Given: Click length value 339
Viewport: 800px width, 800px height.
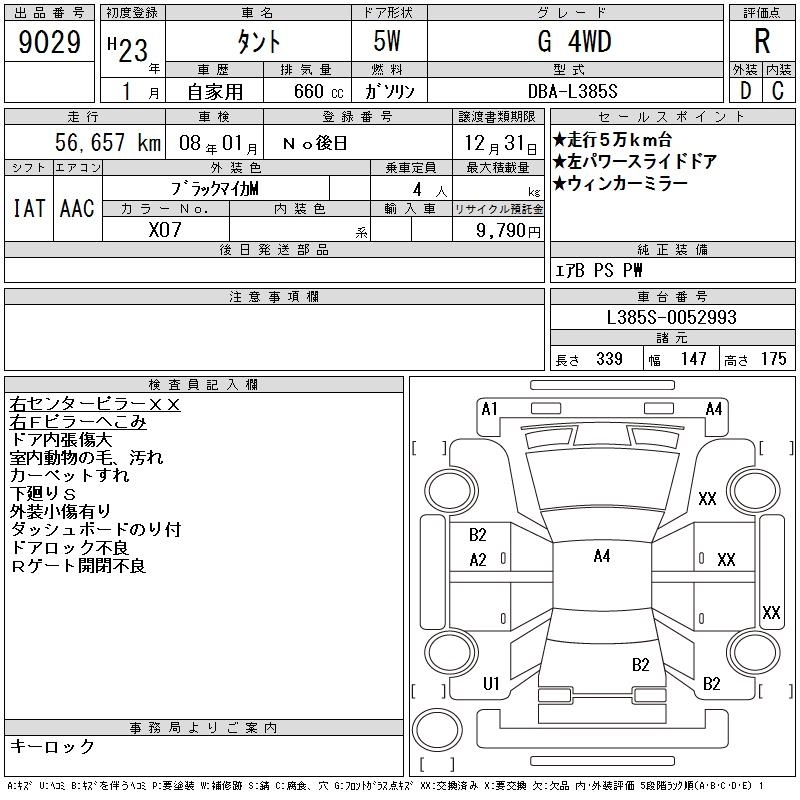Looking at the screenshot, I should pyautogui.click(x=609, y=359).
